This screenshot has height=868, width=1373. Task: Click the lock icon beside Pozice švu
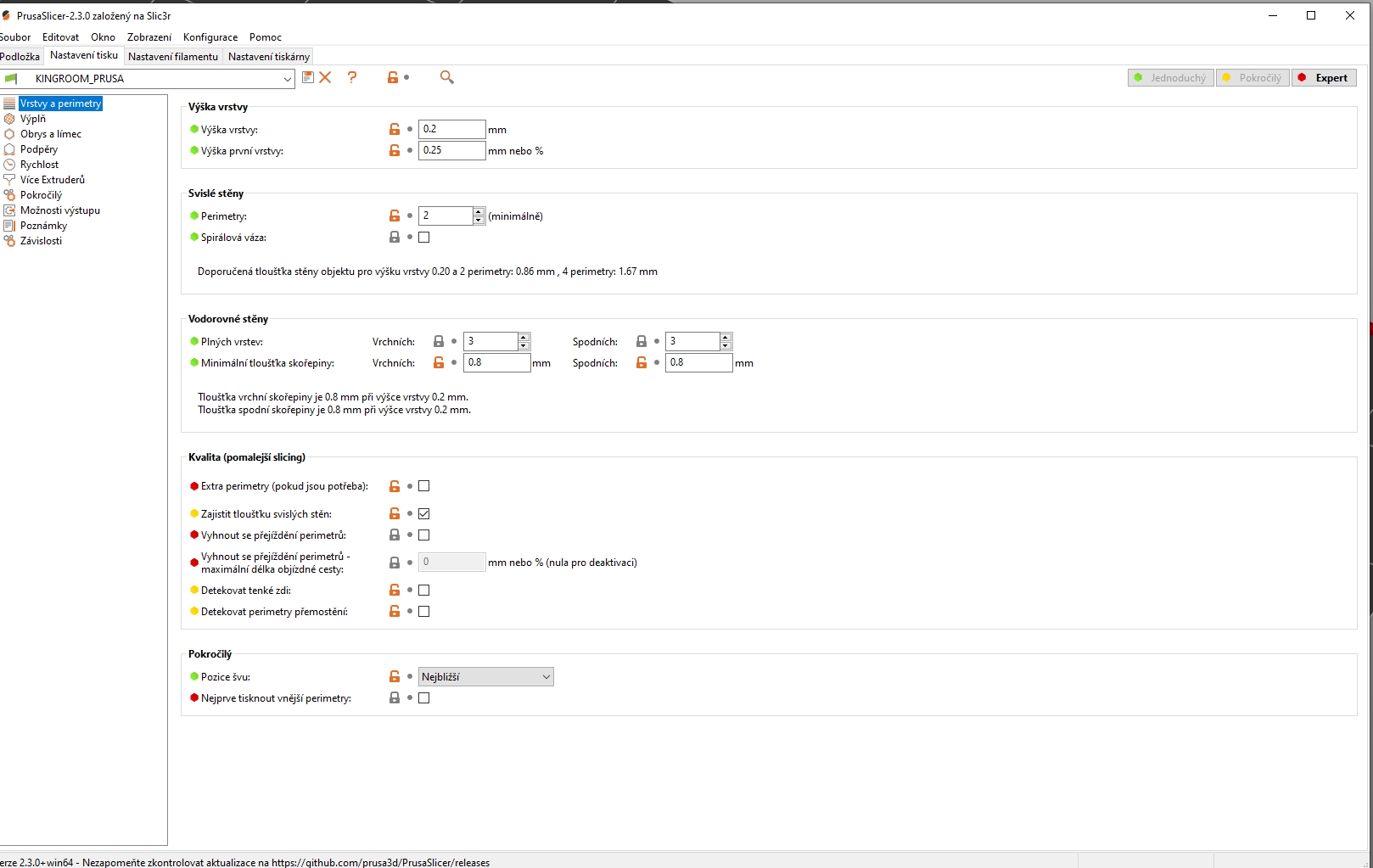(395, 676)
